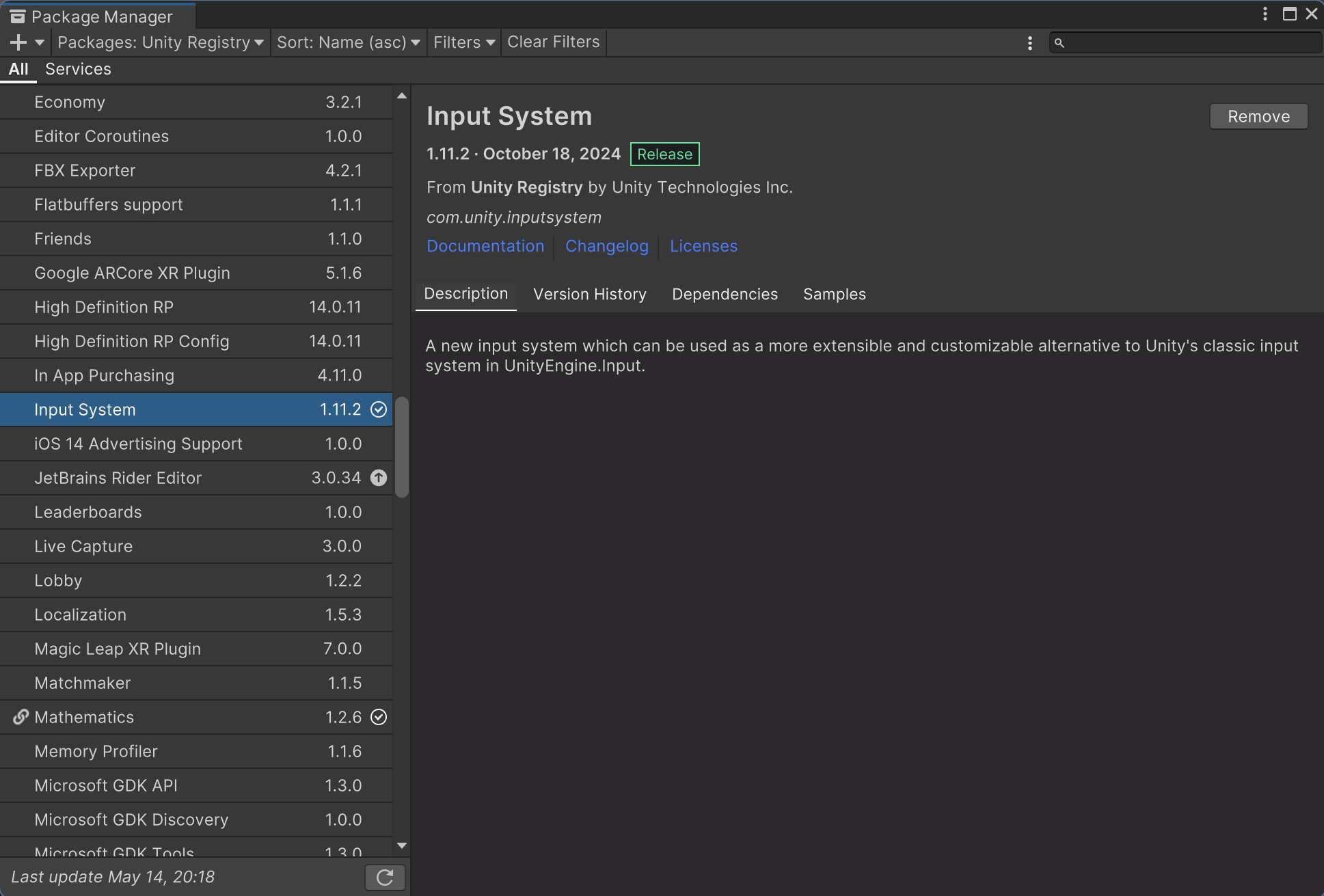Screen dimensions: 1324x896
Task: Click the Mathematics dependency link icon
Action: 21,717
